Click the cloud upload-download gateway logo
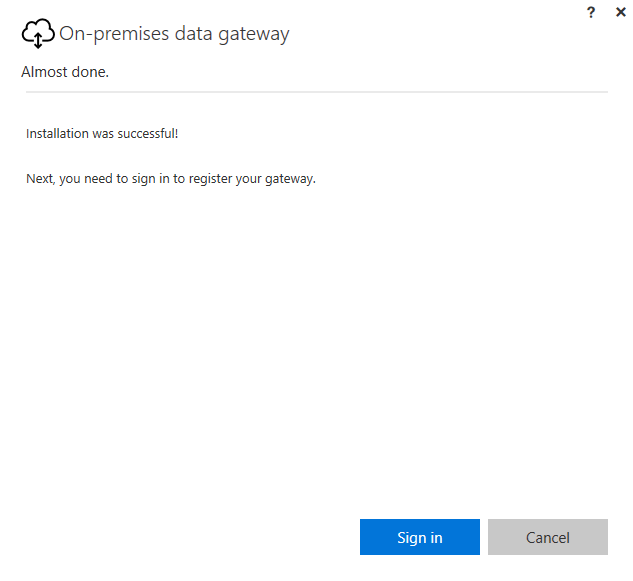This screenshot has height=581, width=633. [x=38, y=34]
